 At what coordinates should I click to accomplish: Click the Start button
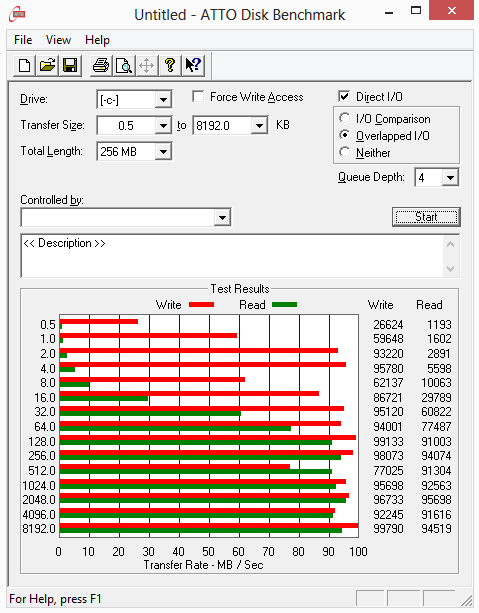coord(426,217)
